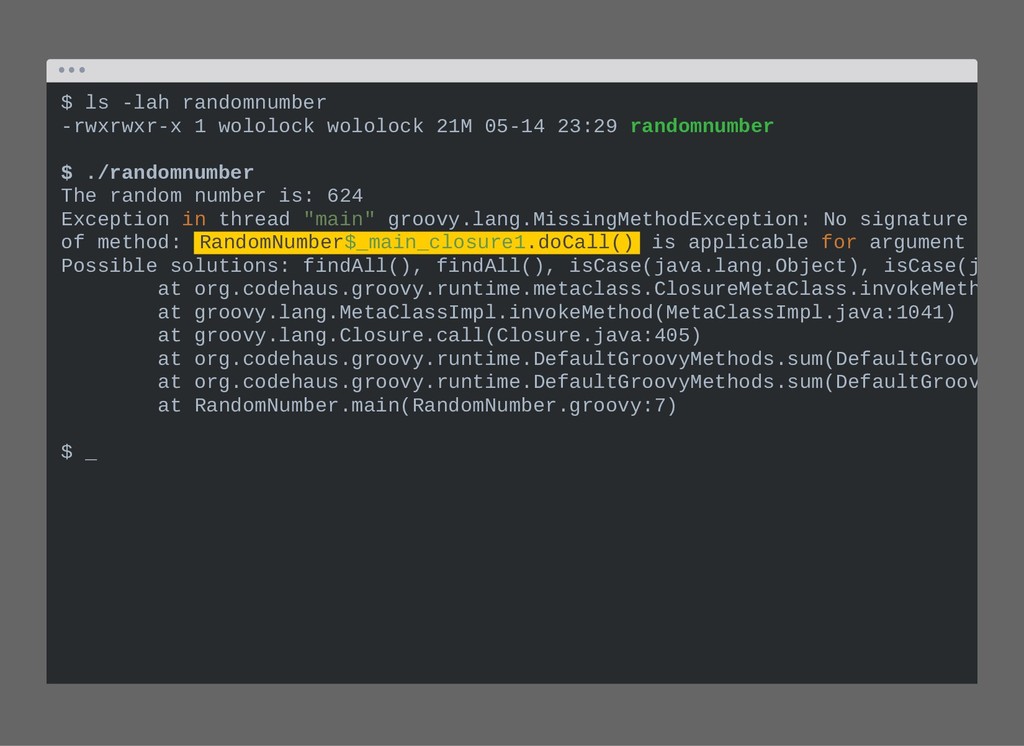Click the highlighted RandomNumber$_main_closure1.doCall() text
Image resolution: width=1024 pixels, height=746 pixels.
point(417,242)
